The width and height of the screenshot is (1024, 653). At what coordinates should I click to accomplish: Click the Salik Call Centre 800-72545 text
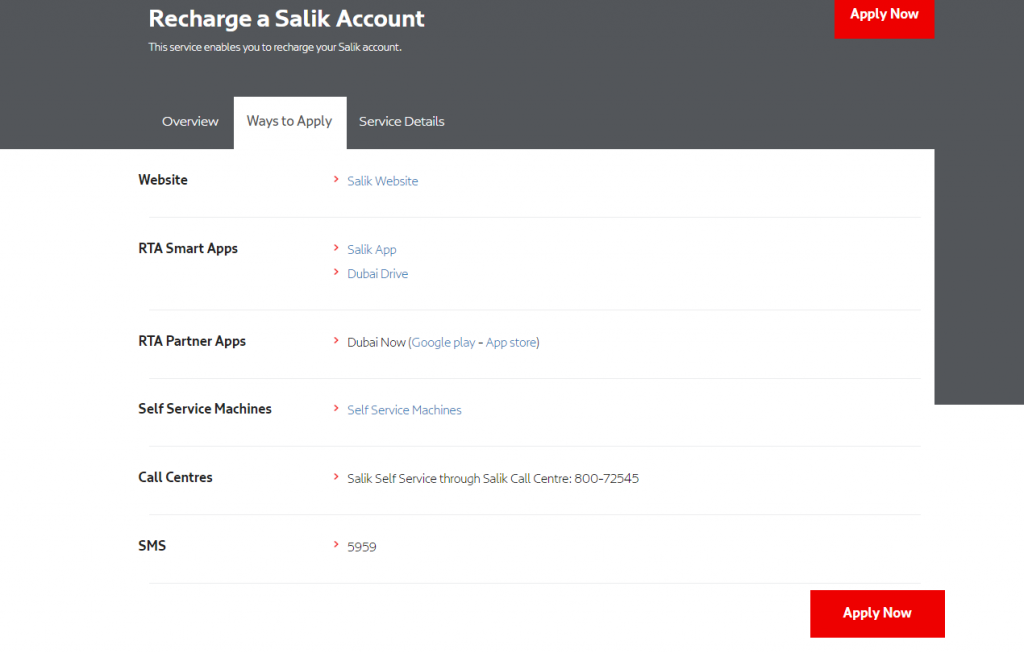493,479
